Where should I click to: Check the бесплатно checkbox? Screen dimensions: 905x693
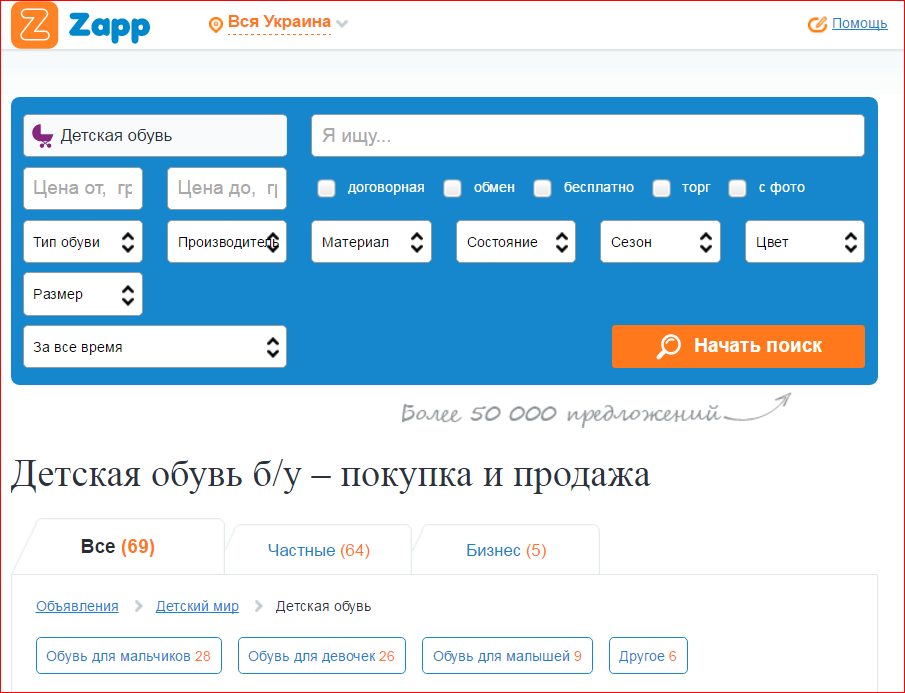pos(542,188)
